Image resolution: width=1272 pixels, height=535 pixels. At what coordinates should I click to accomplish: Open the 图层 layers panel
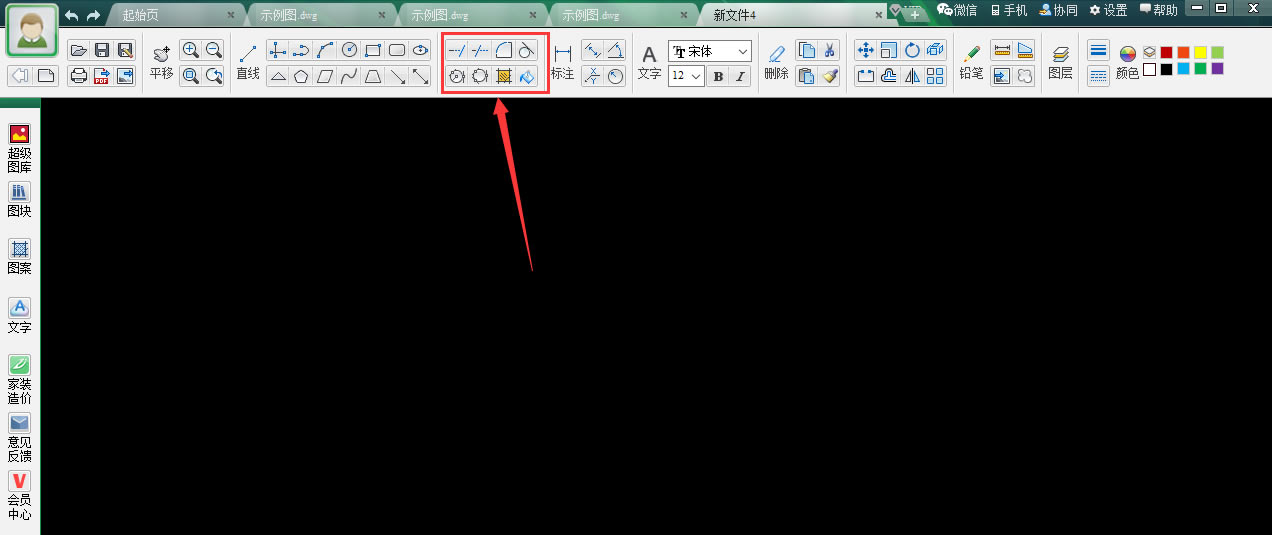1060,62
